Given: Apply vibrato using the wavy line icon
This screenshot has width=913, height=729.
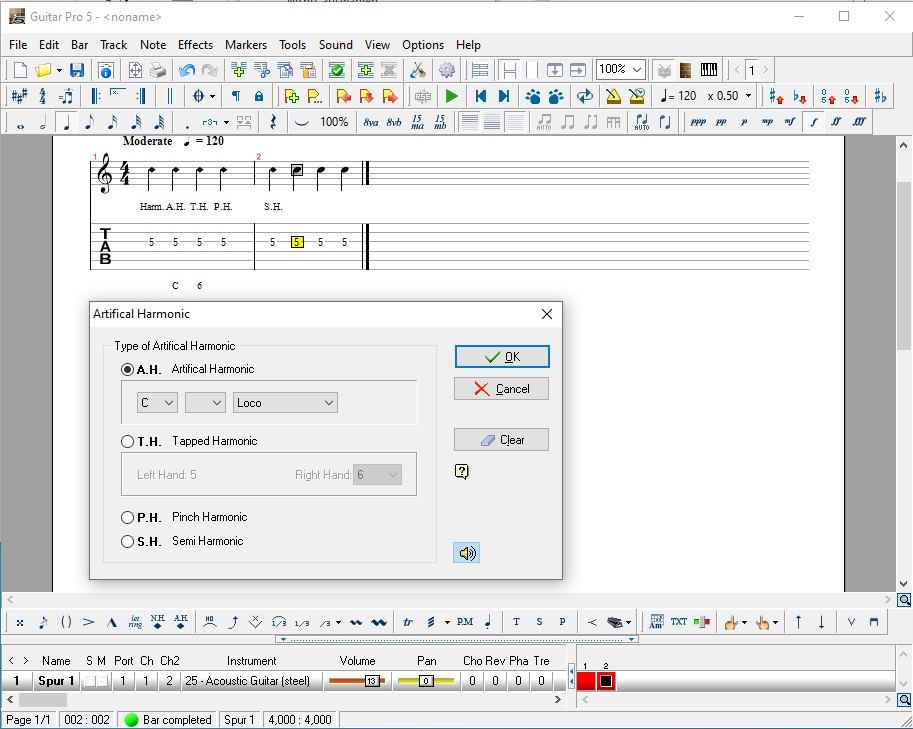Looking at the screenshot, I should pos(356,621).
